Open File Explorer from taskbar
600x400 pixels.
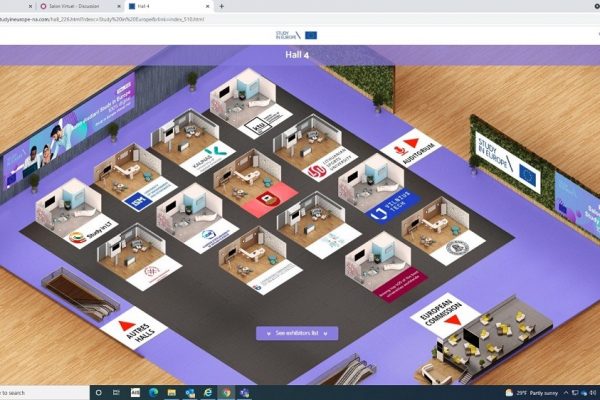tap(171, 393)
